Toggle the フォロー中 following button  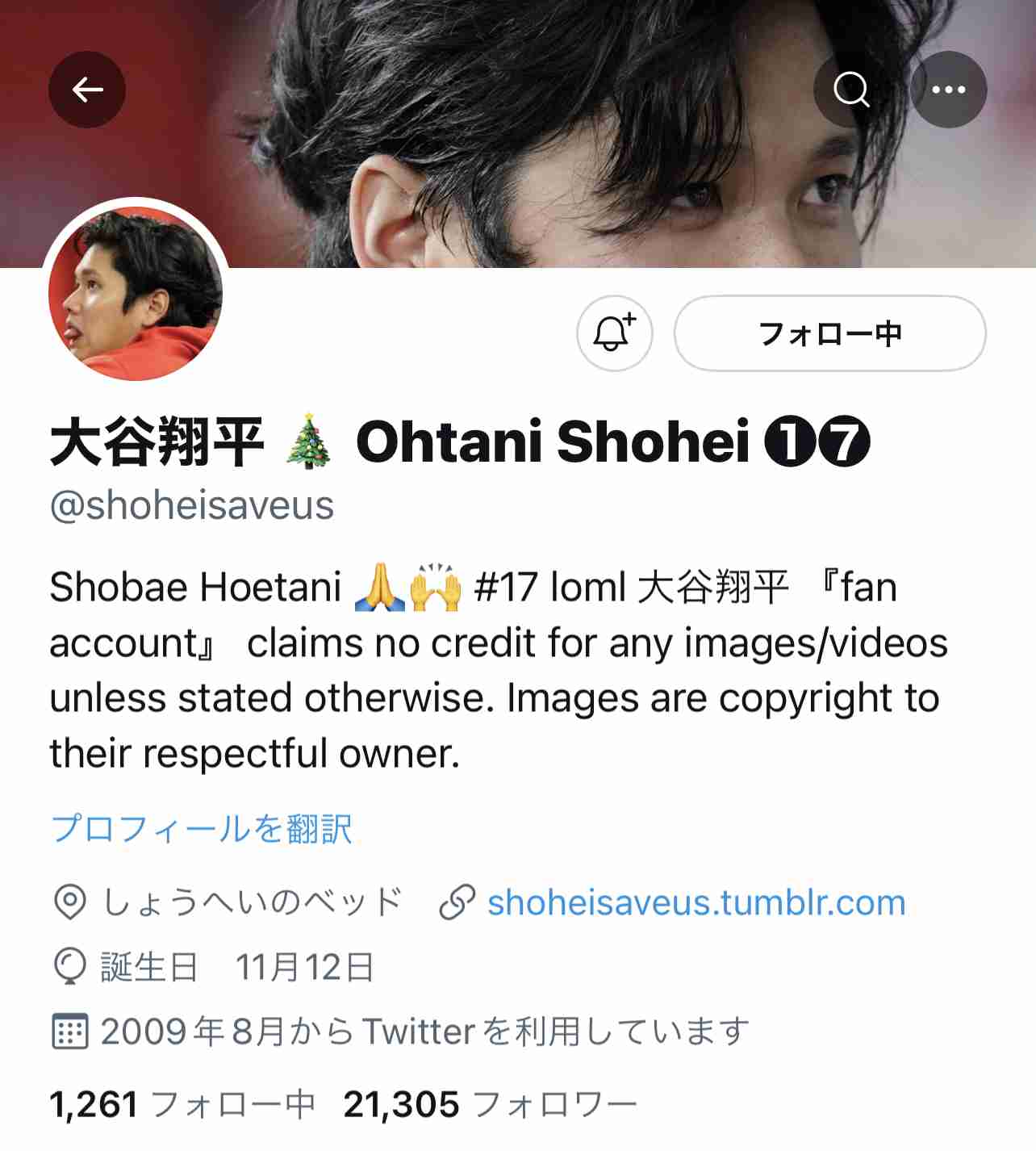pyautogui.click(x=830, y=333)
